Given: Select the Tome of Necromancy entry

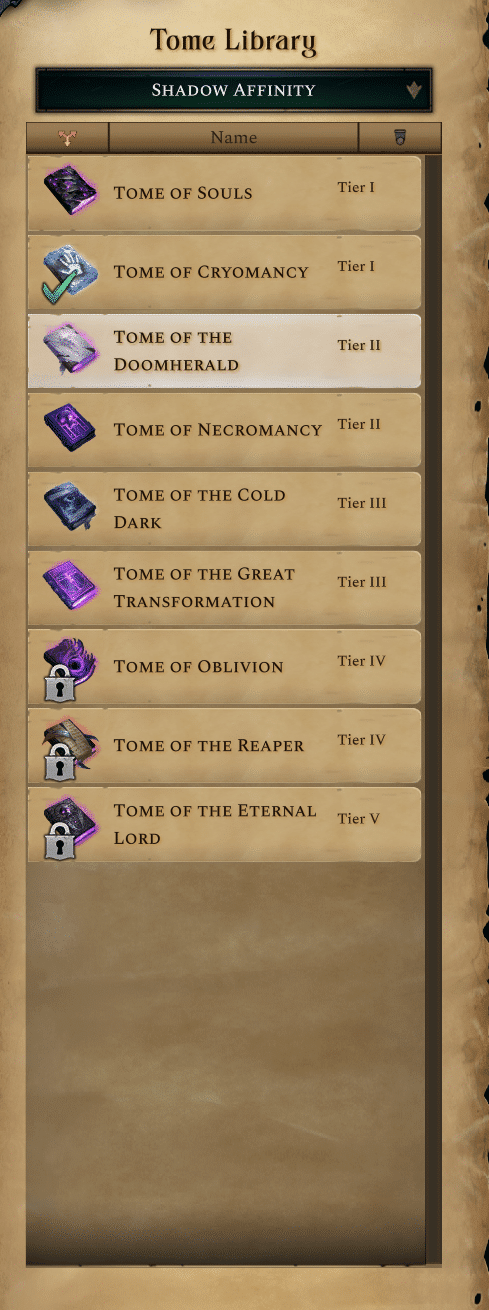Looking at the screenshot, I should click(224, 430).
